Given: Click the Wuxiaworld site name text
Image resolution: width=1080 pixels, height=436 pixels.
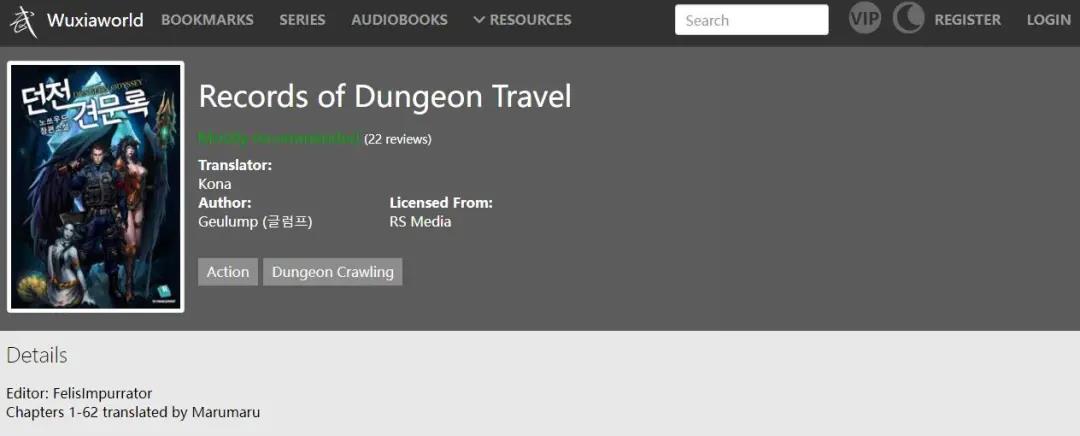Looking at the screenshot, I should [x=95, y=20].
